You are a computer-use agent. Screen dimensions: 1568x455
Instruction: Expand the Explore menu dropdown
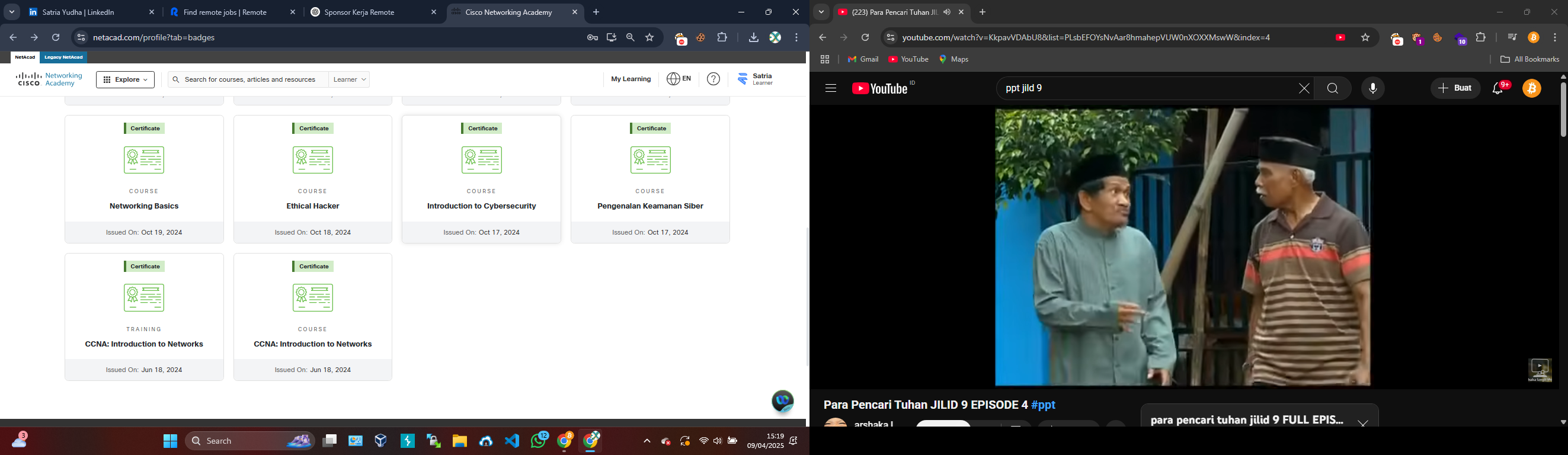click(x=126, y=80)
